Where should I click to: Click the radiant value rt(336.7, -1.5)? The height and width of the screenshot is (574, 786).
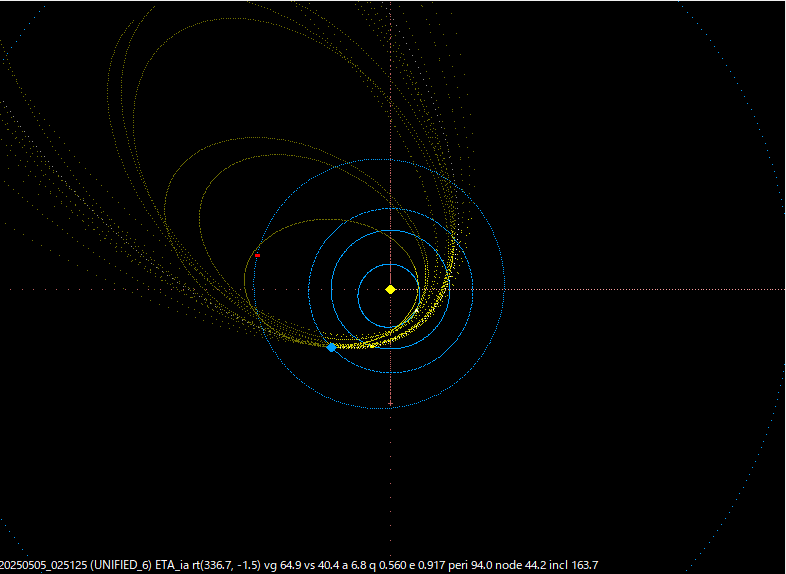click(227, 565)
